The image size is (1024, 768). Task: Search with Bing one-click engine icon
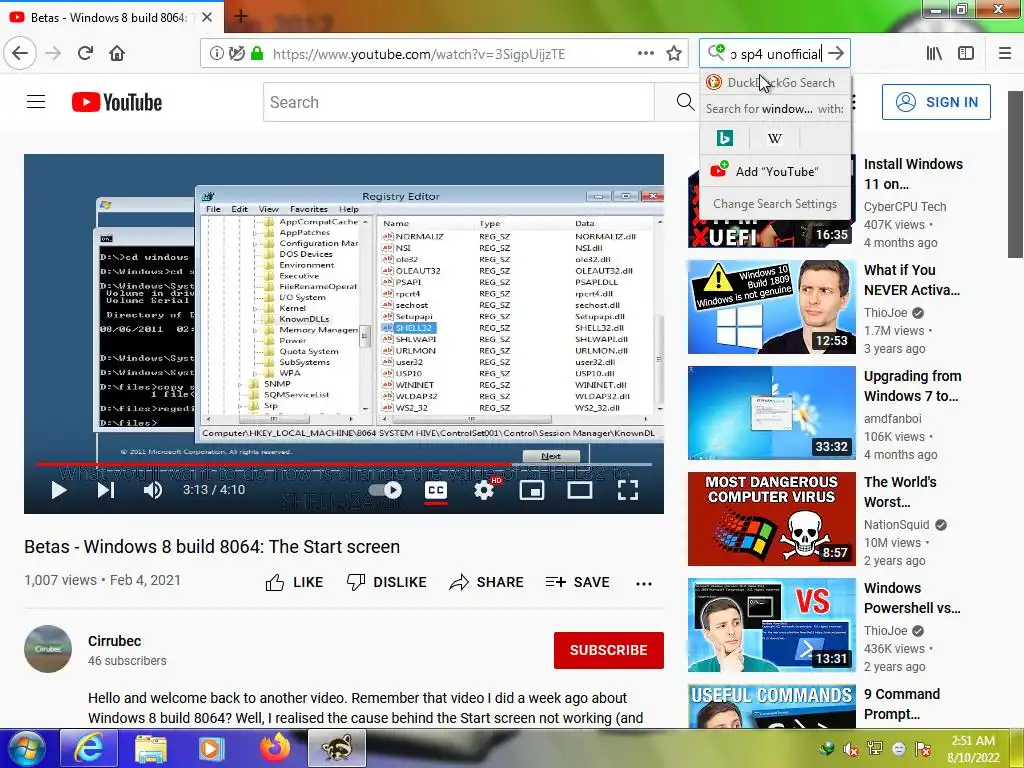pyautogui.click(x=724, y=138)
